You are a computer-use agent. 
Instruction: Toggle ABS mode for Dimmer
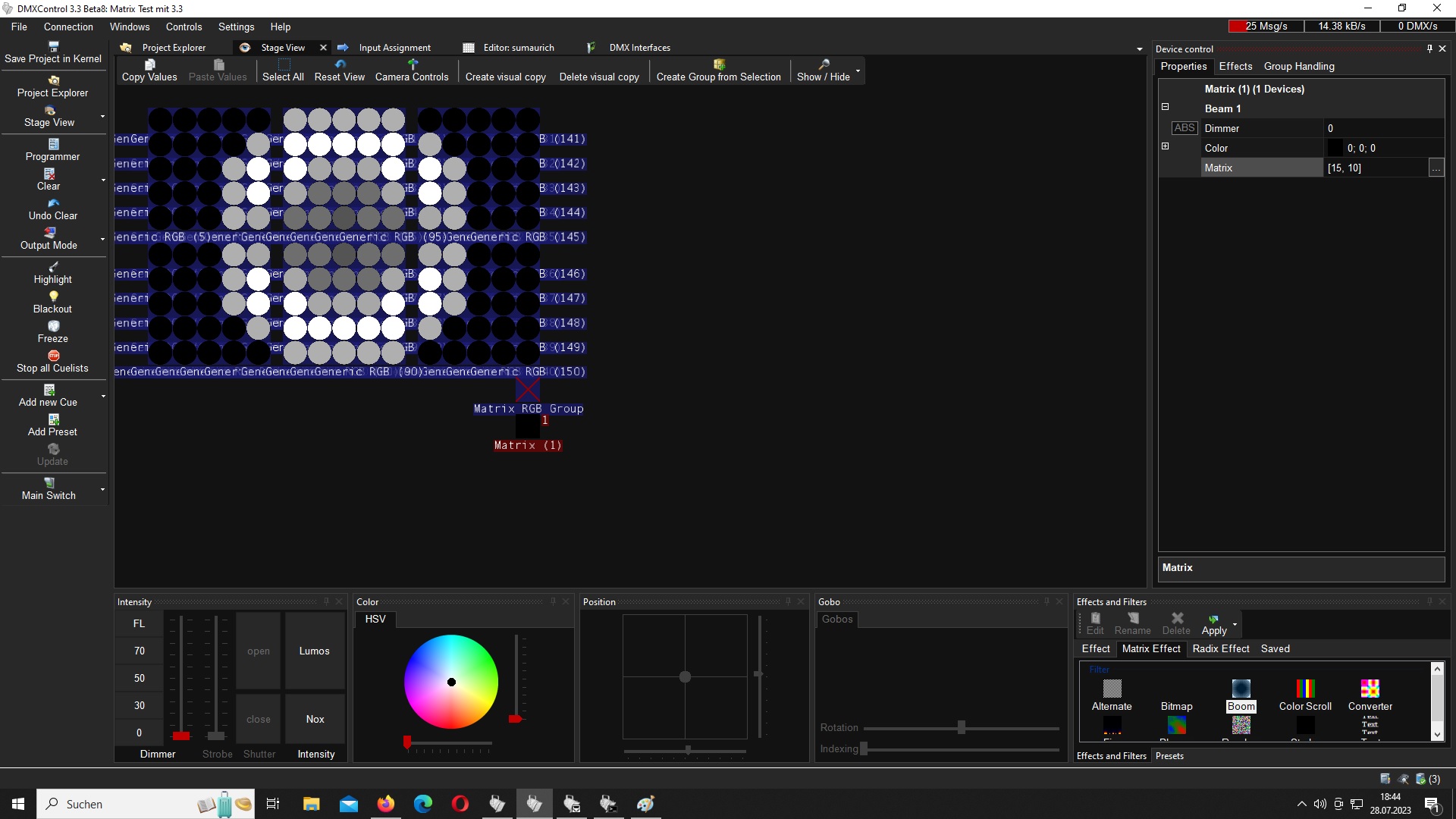(x=1184, y=128)
